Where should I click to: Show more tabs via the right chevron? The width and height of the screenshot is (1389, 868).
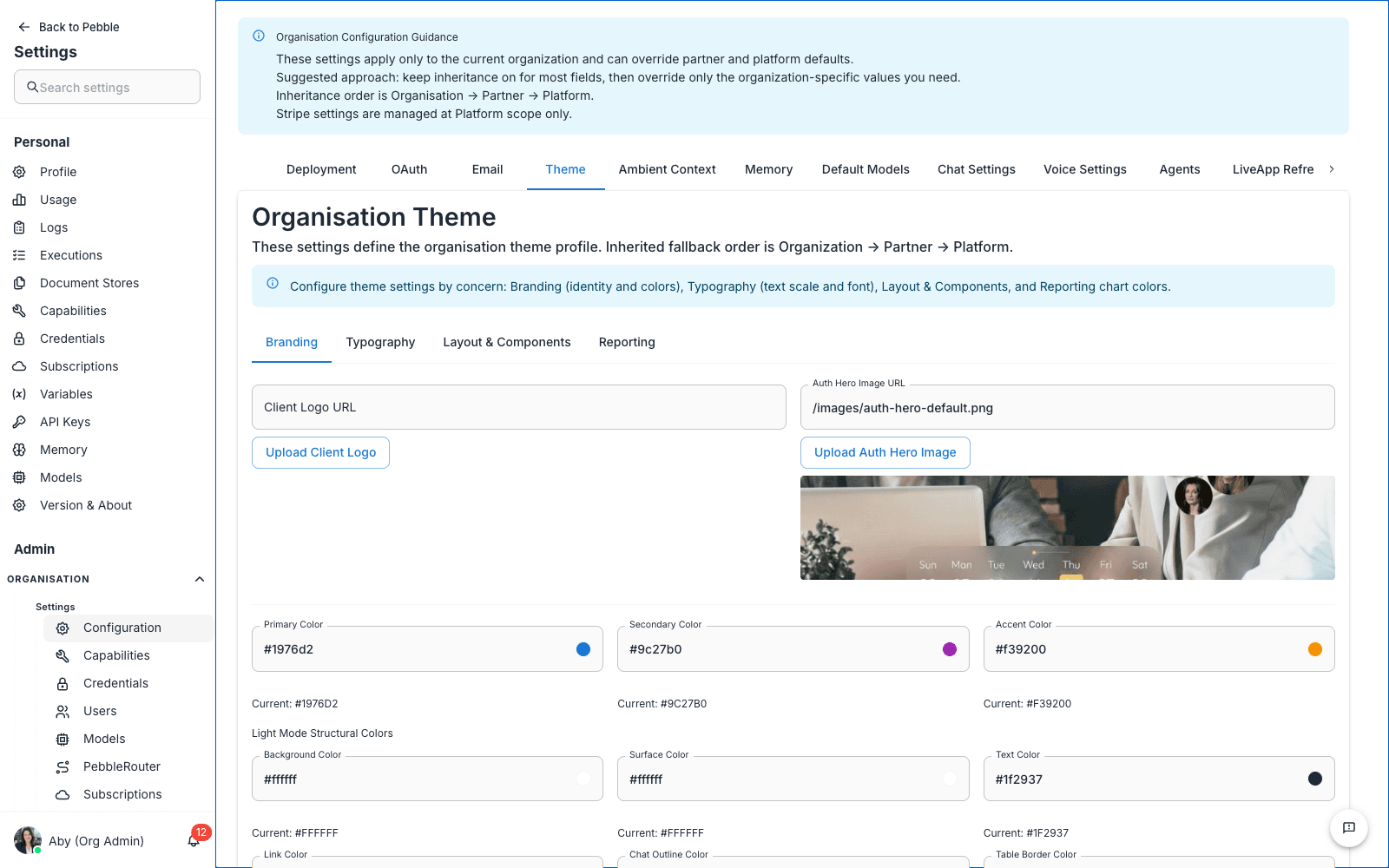click(x=1332, y=169)
